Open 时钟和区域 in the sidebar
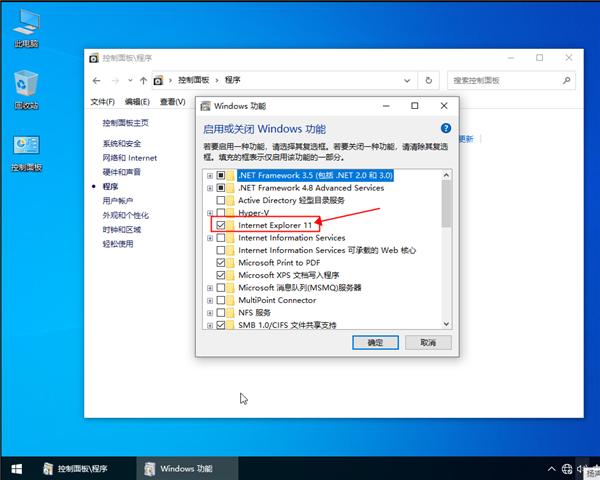Screen dimensions: 600x480 click(x=122, y=230)
